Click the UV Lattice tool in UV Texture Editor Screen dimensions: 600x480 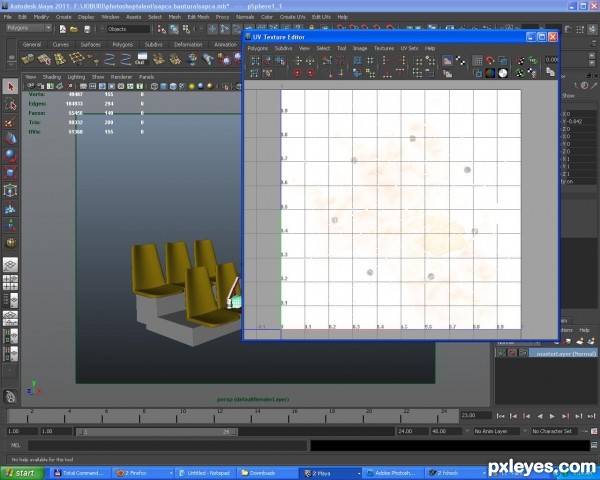[255, 60]
